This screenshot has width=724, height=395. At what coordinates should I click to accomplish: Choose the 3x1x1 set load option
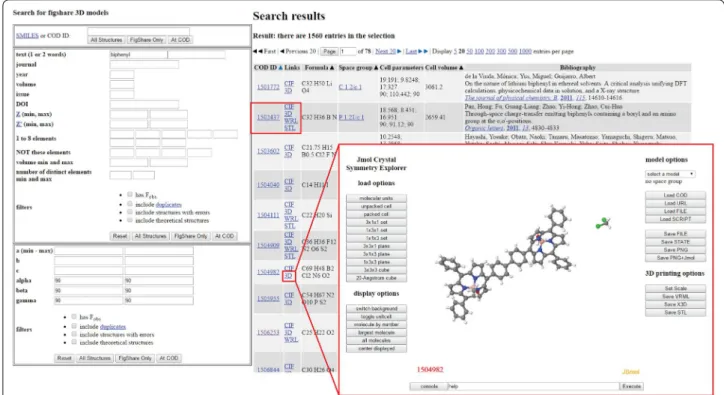376,222
